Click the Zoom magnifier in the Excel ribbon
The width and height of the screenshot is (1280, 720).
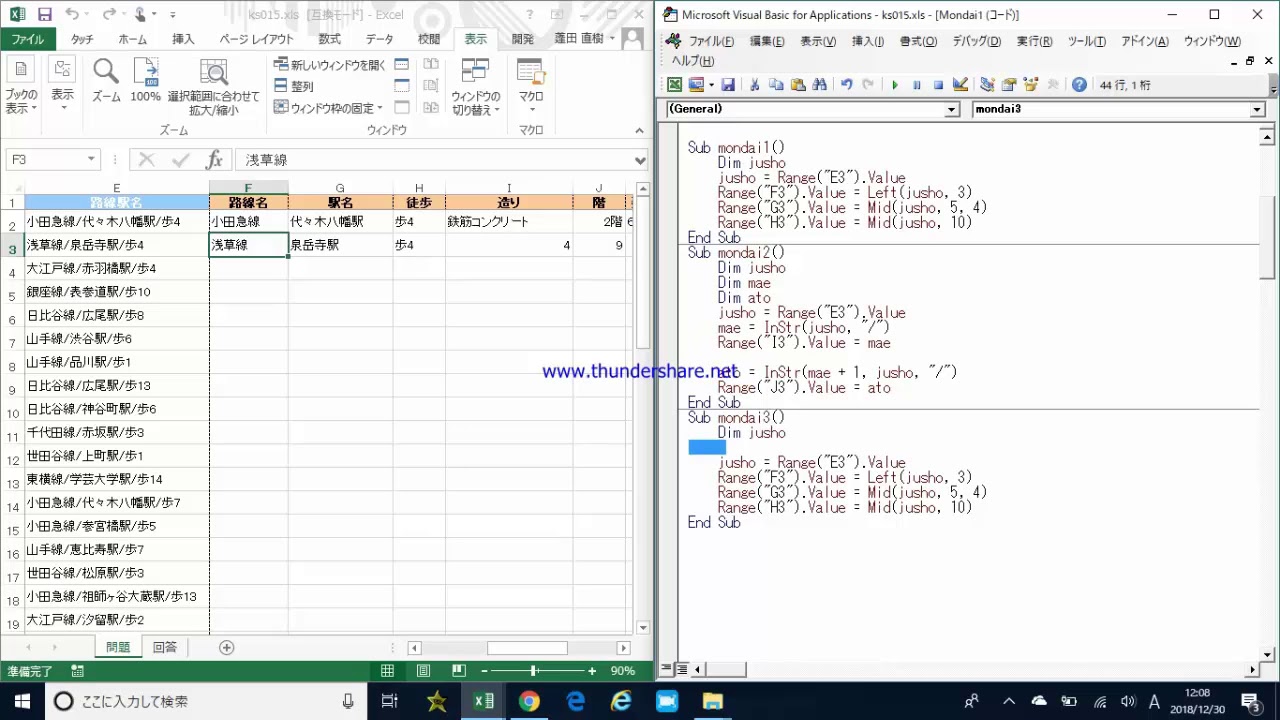click(106, 78)
